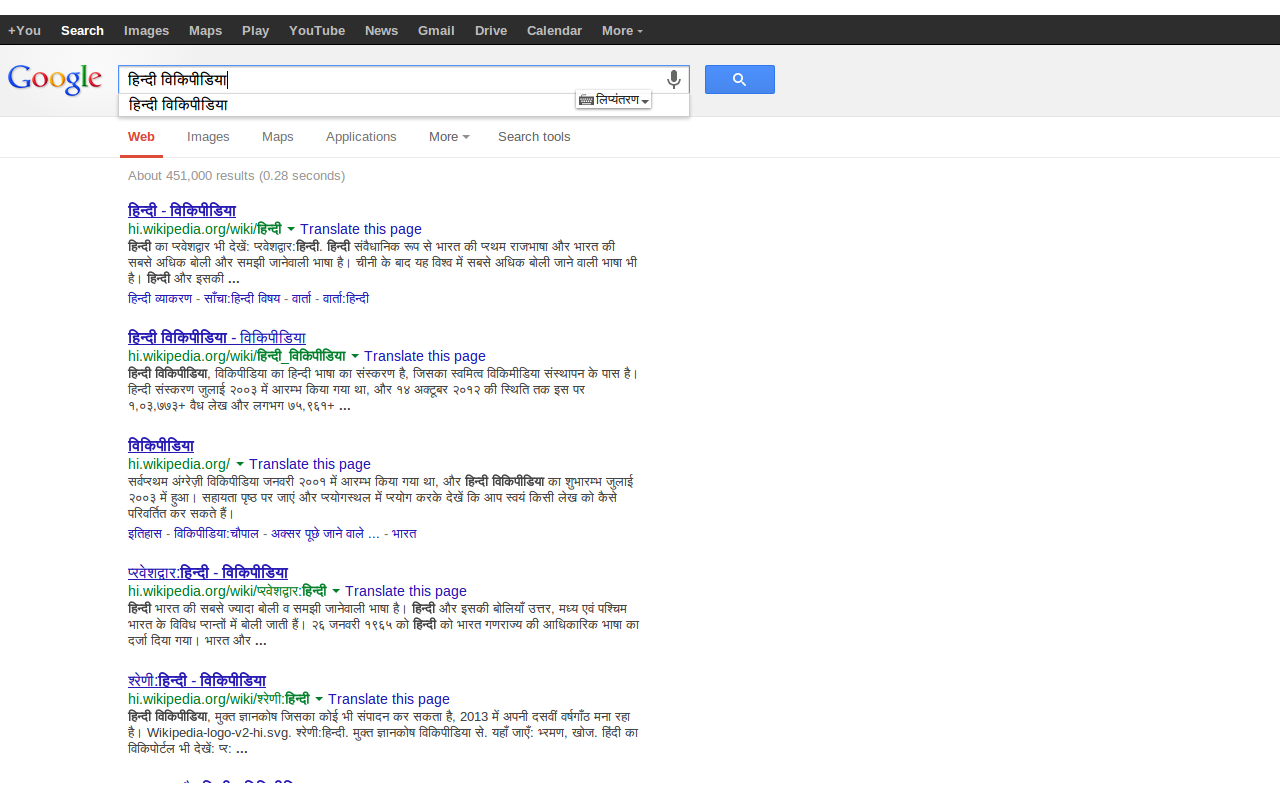Click Translate this page beside श्रेणी:हिन्दी URL
Viewport: 1280px width, 800px height.
(389, 699)
